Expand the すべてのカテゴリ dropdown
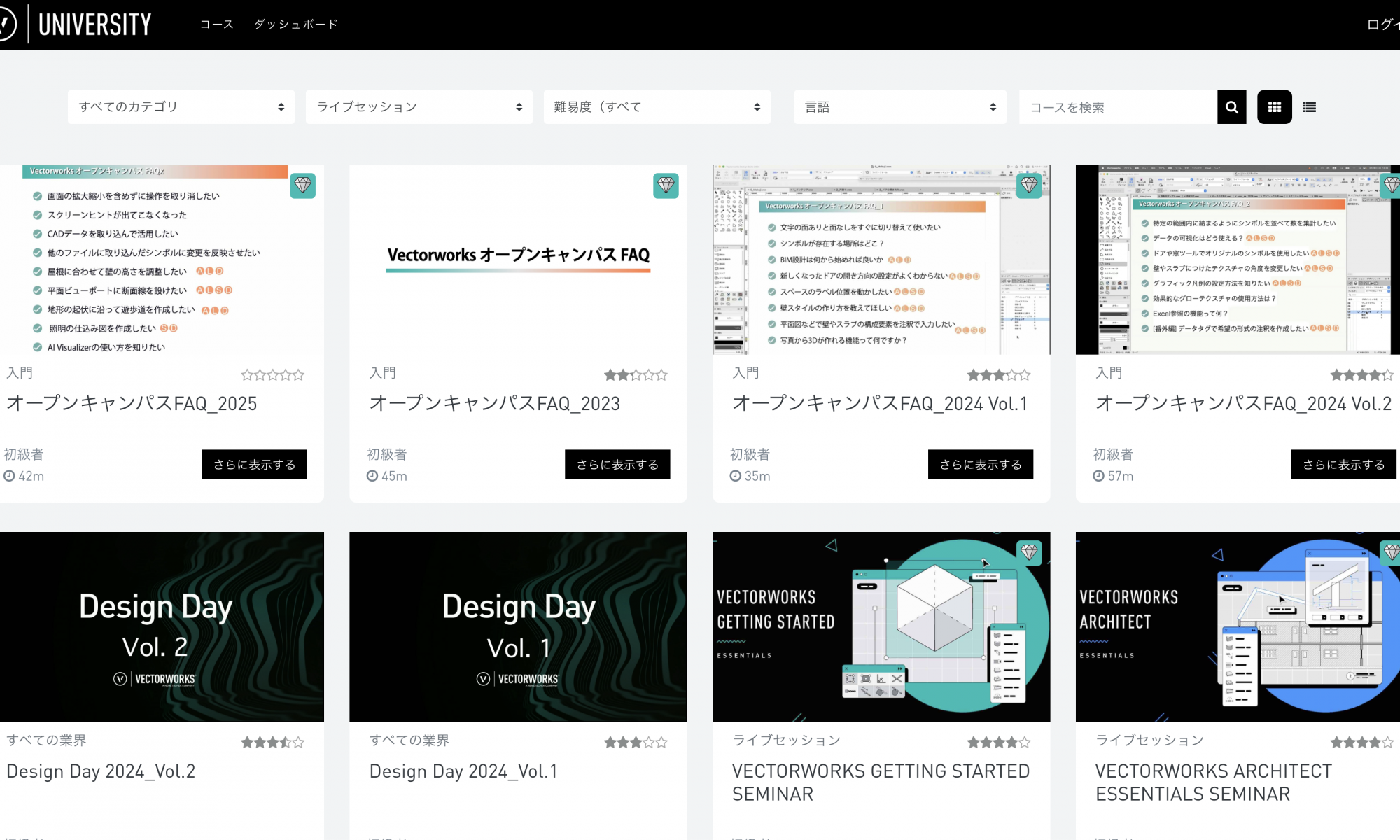This screenshot has width=1400, height=840. [181, 107]
